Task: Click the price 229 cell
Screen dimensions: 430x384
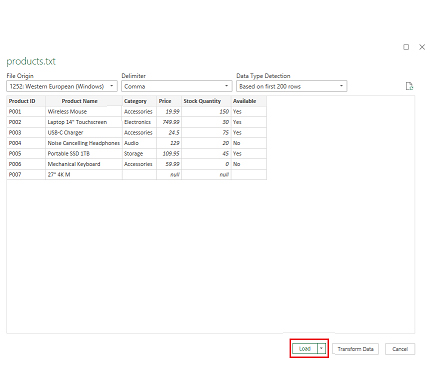Action: 169,143
